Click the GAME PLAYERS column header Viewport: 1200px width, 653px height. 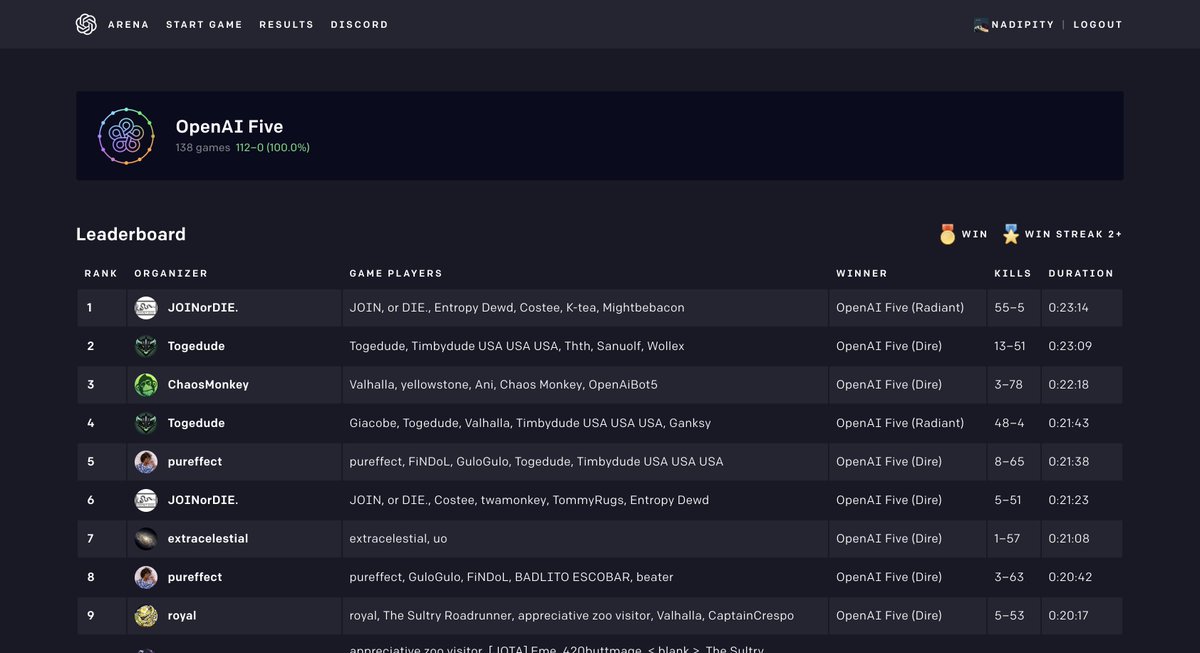[396, 273]
